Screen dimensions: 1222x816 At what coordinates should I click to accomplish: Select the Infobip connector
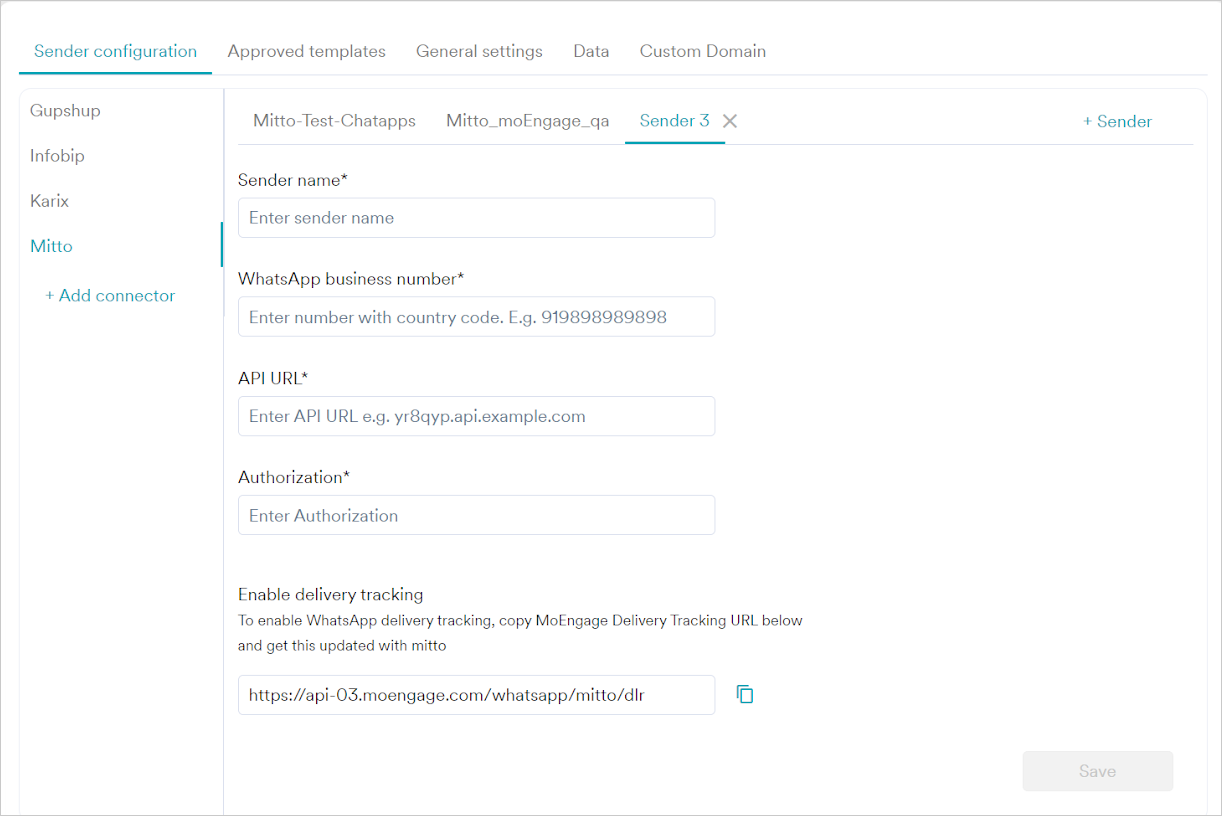tap(57, 156)
